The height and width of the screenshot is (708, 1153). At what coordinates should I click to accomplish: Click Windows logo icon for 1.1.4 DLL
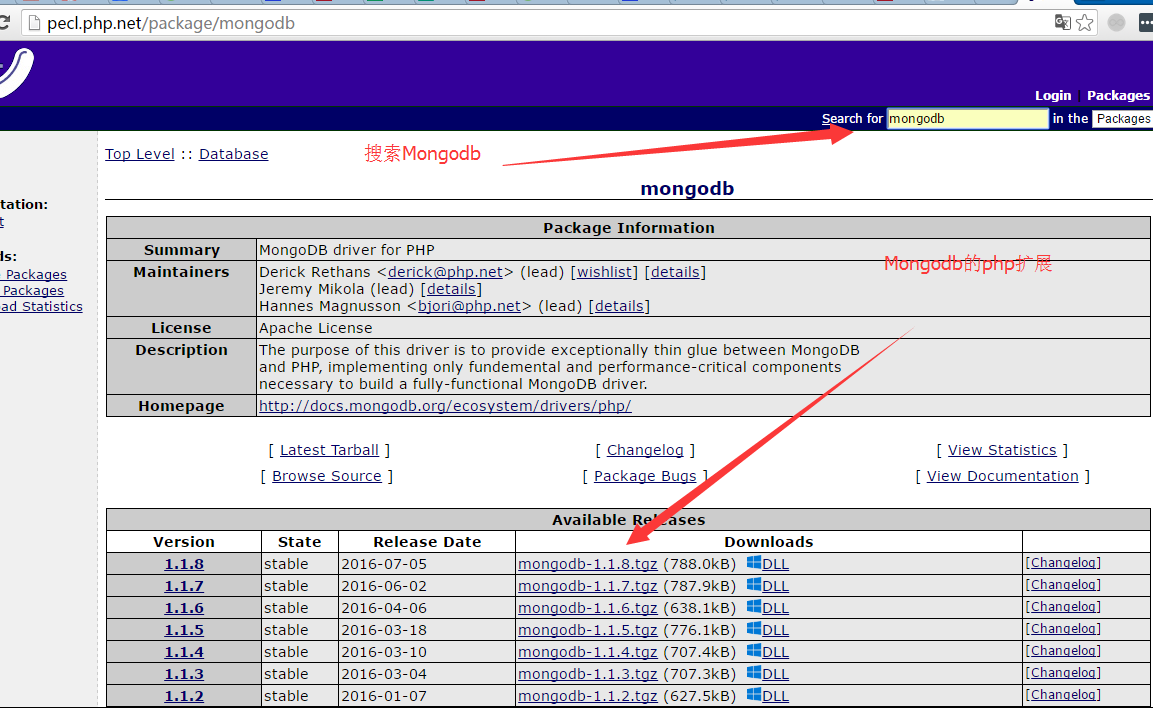click(754, 651)
